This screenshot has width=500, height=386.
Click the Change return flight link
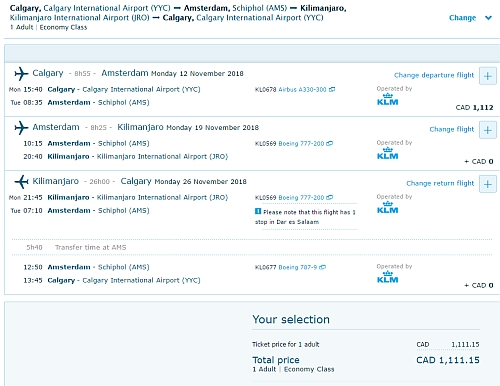coord(440,183)
